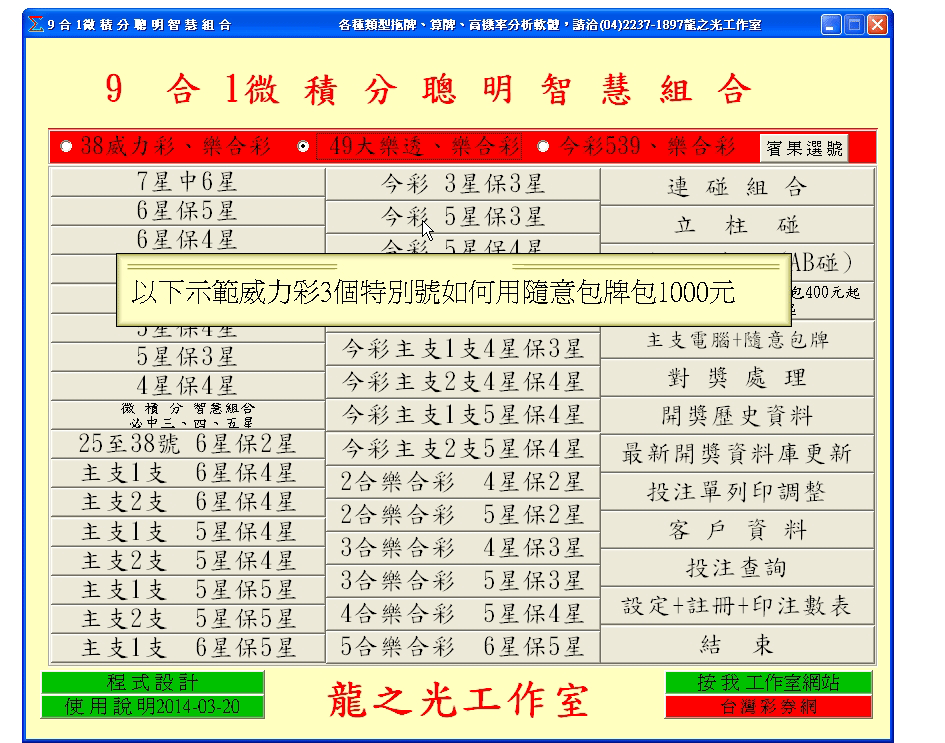Screen dimensions: 945x743
Task: Open the 6星保5星 combination
Action: [187, 210]
